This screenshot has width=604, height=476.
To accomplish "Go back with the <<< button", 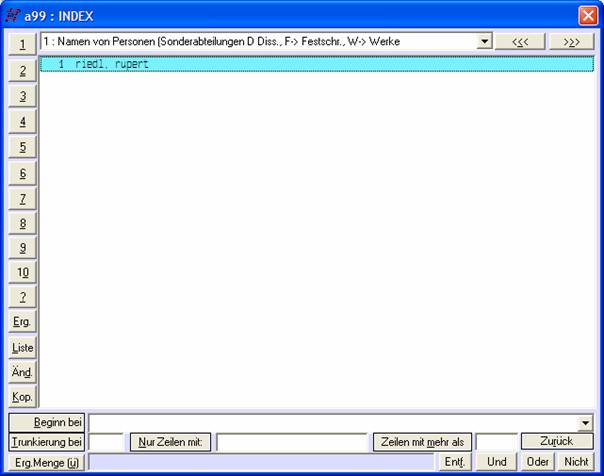I will tap(520, 42).
